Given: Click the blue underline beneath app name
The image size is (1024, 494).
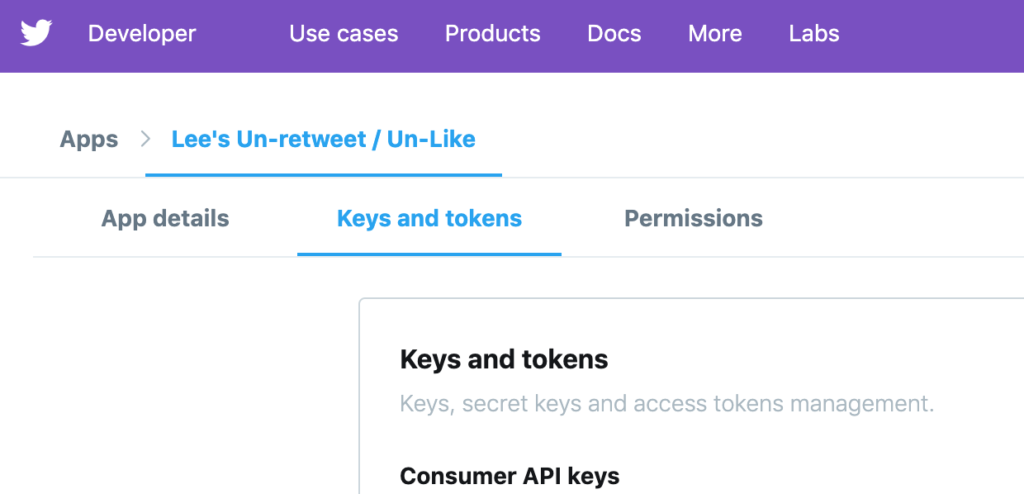Looking at the screenshot, I should [323, 175].
